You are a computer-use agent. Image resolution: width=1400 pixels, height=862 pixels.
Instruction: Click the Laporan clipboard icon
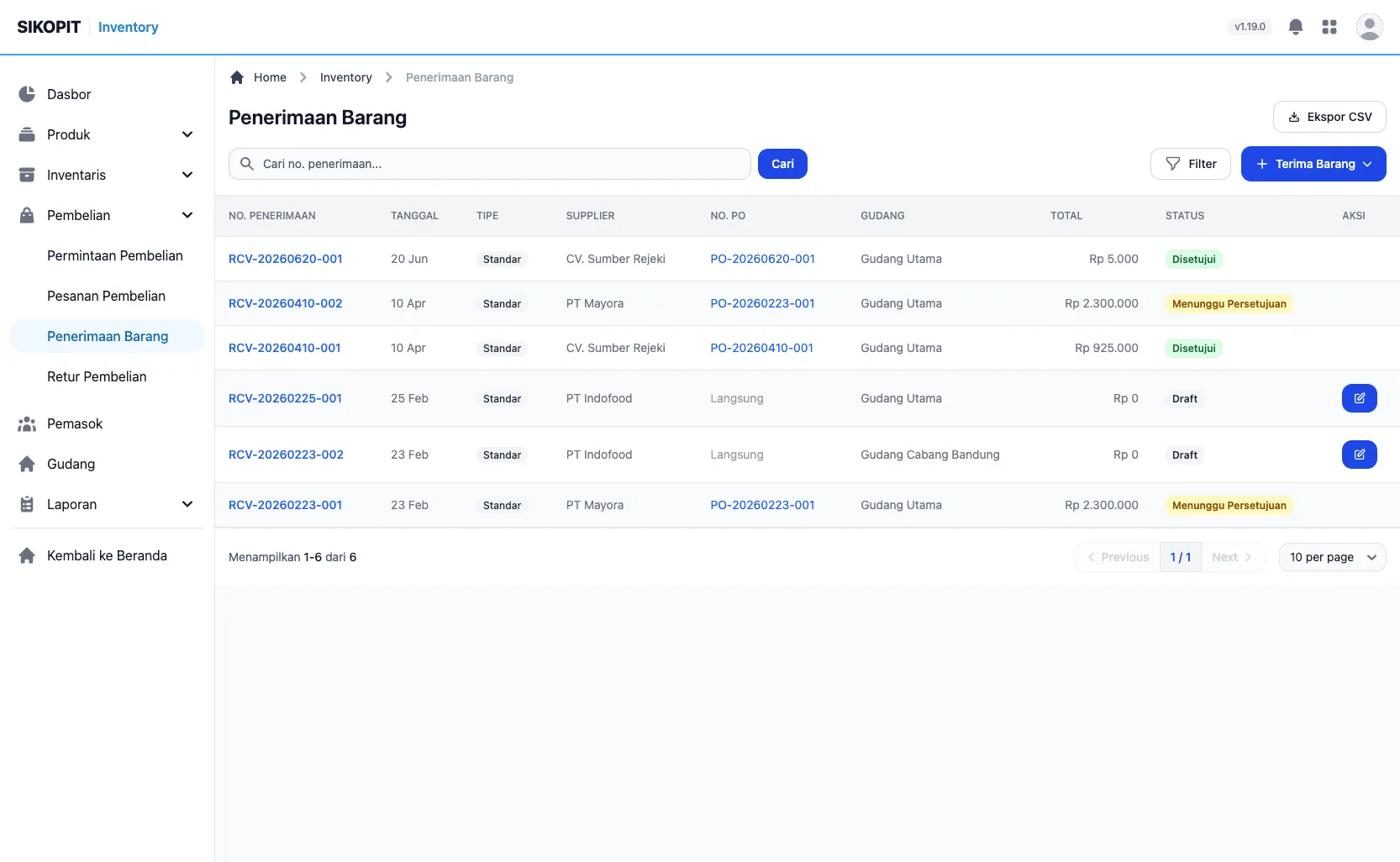pyautogui.click(x=27, y=504)
